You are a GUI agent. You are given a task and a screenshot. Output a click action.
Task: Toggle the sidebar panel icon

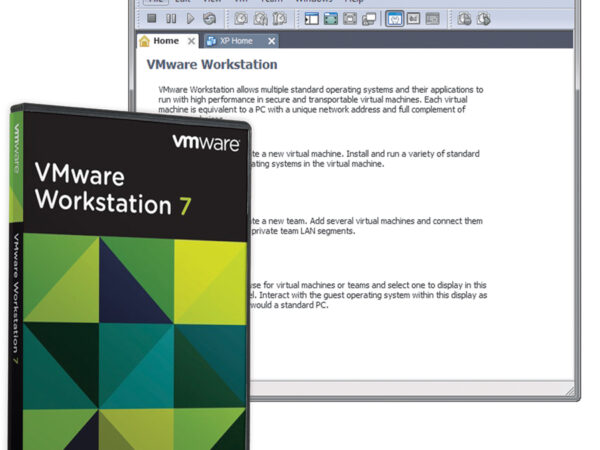(x=311, y=18)
